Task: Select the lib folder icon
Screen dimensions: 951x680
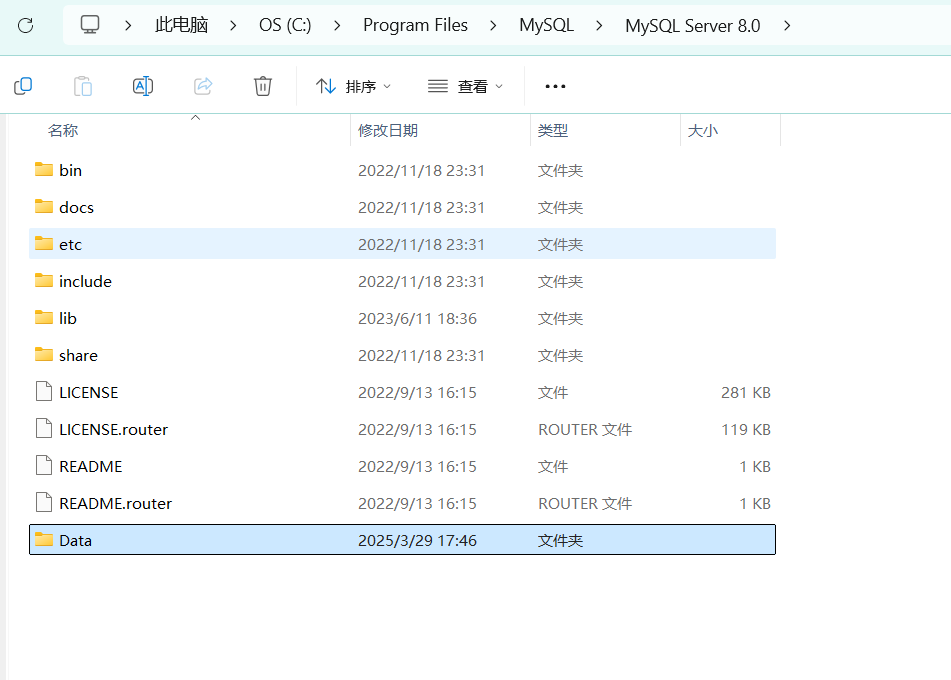Action: pos(44,317)
